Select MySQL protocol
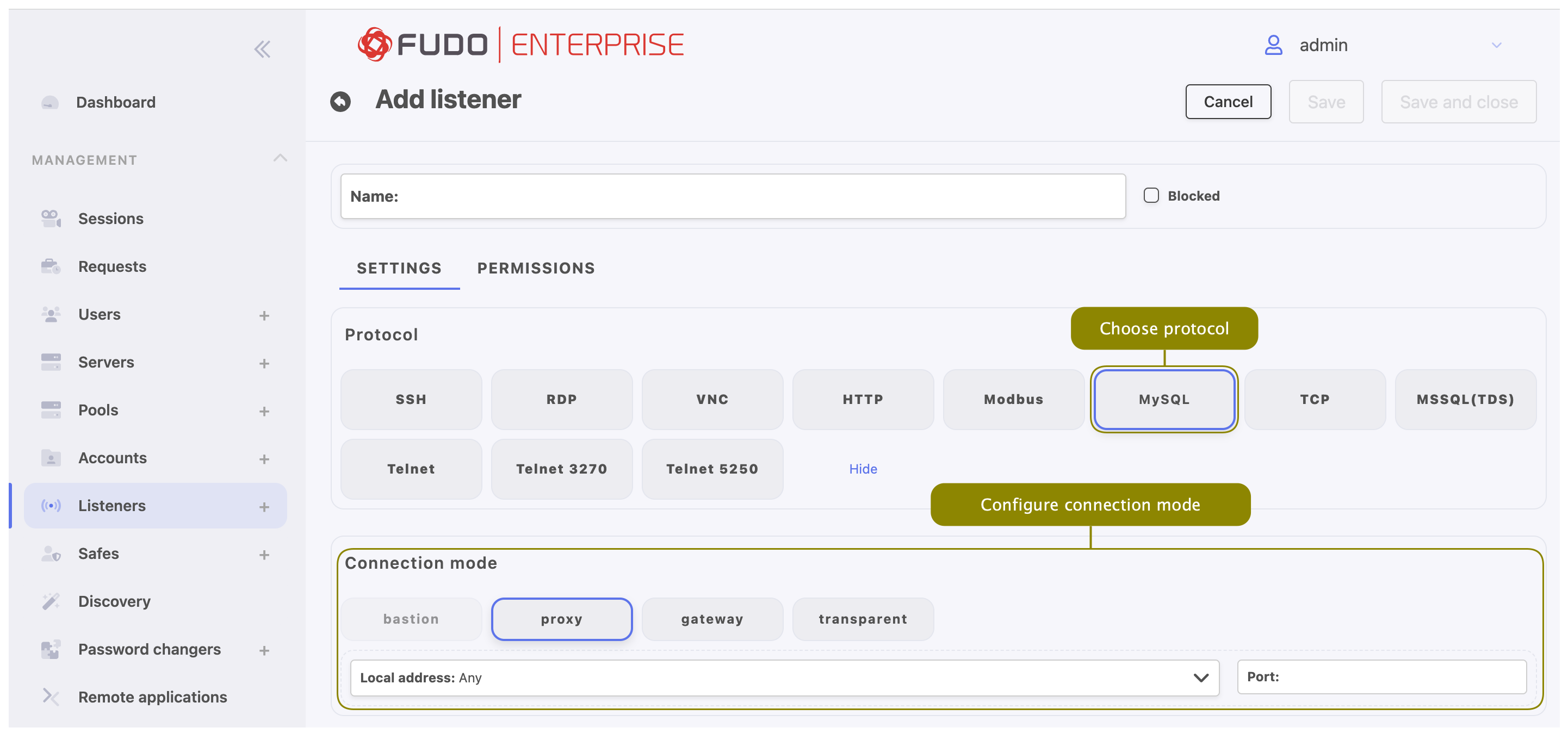This screenshot has height=740, width=1568. coord(1164,399)
